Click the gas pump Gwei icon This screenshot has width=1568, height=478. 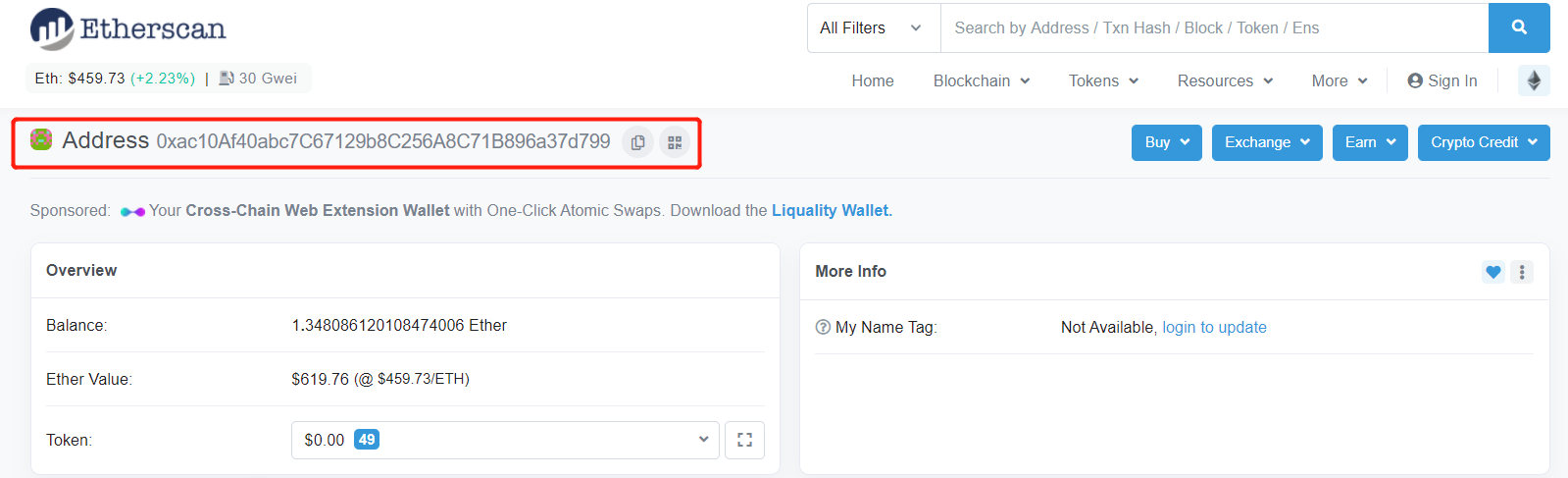(227, 79)
